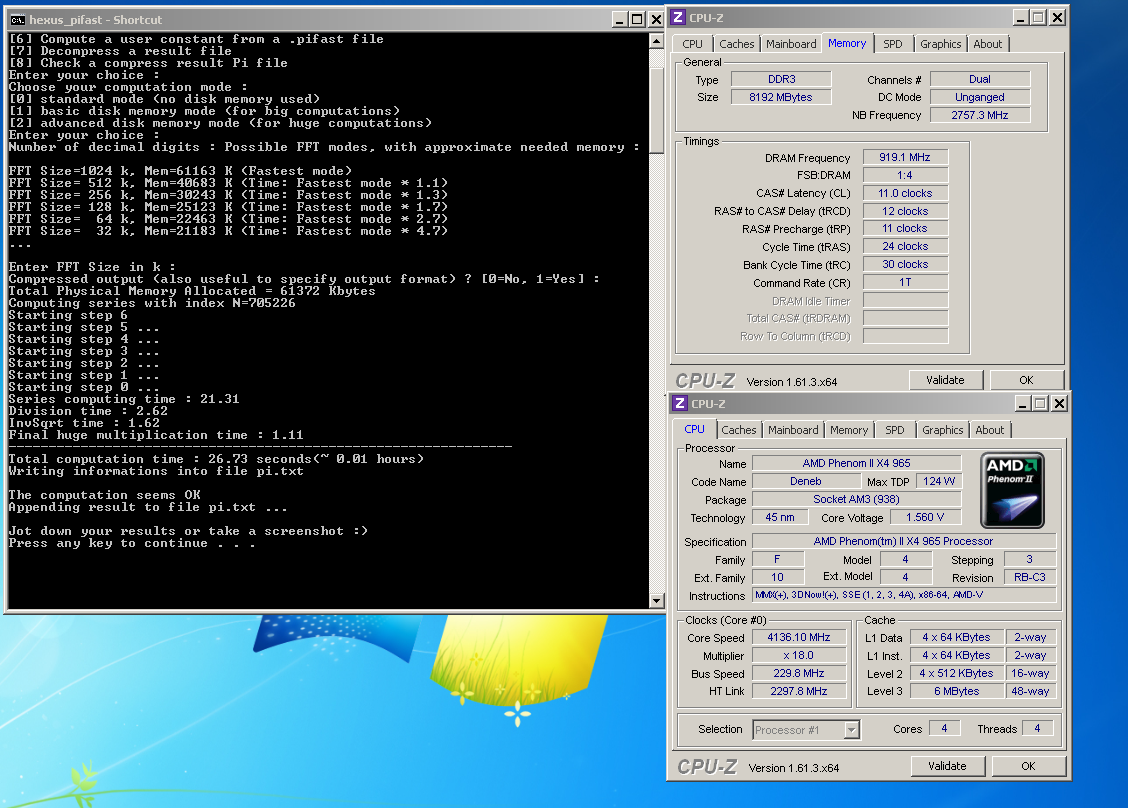Open the Caches tab in upper CPU-Z window
The height and width of the screenshot is (808, 1128).
point(737,44)
